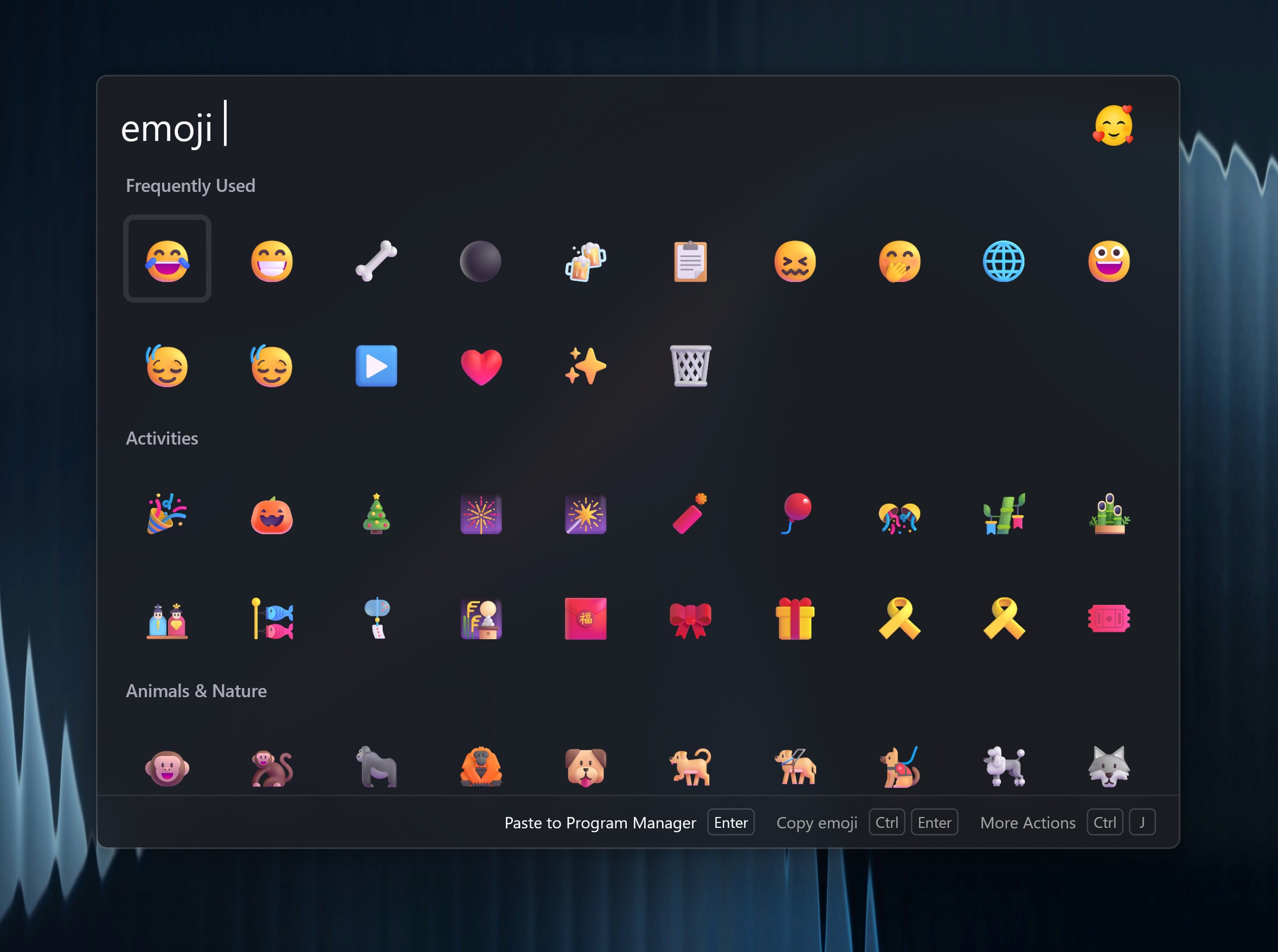Screen dimensions: 1278x952
Task: Pick the firecracker emoji
Action: click(x=690, y=513)
